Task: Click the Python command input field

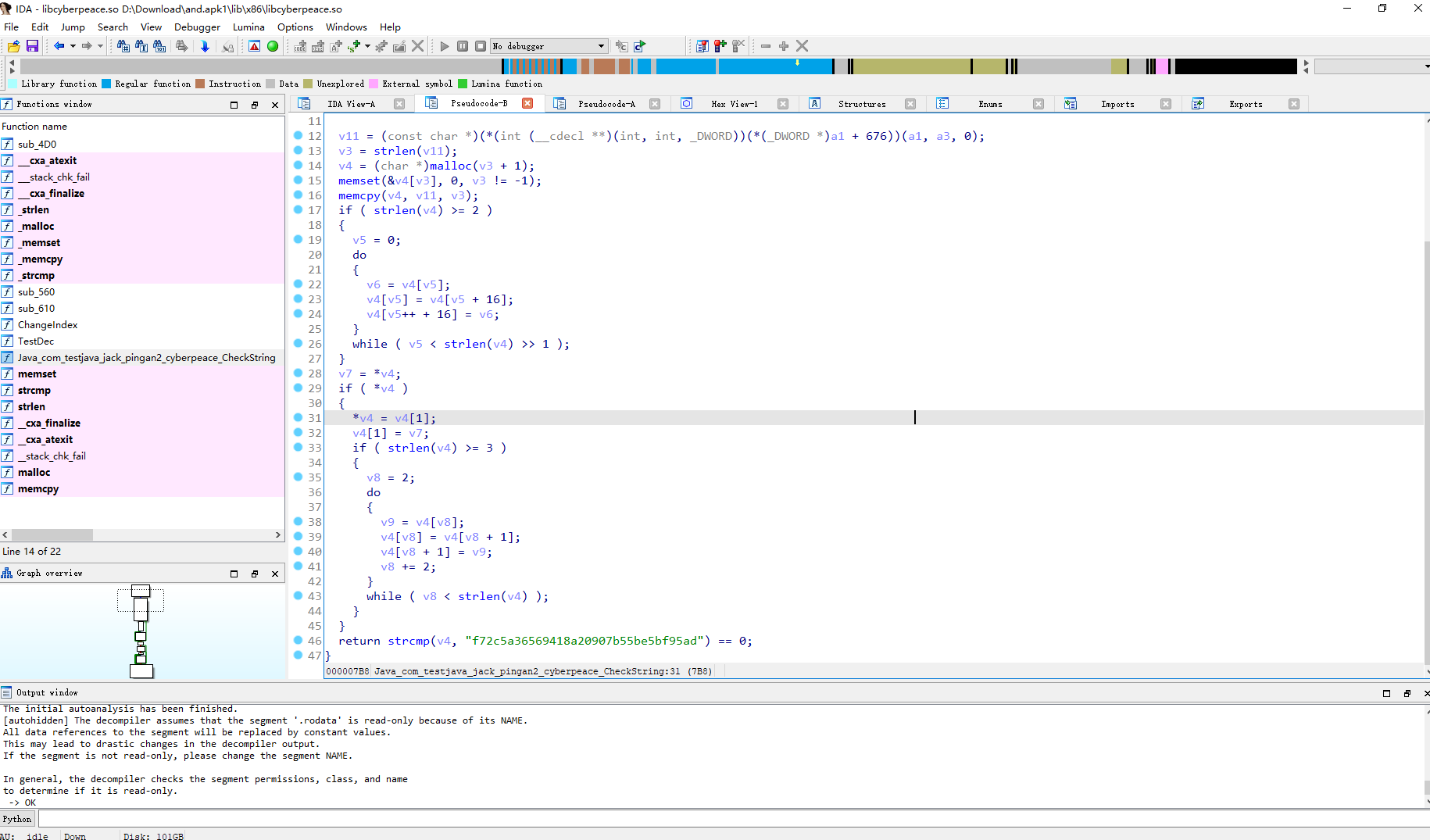Action: tap(734, 819)
